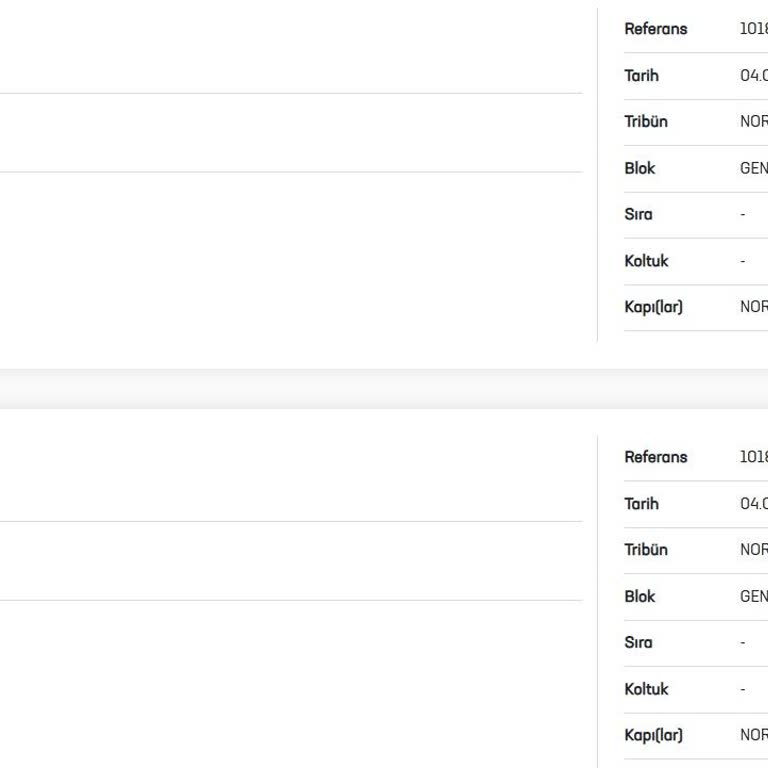Select the Blok label in the first ticket
Image resolution: width=768 pixels, height=768 pixels.
639,168
